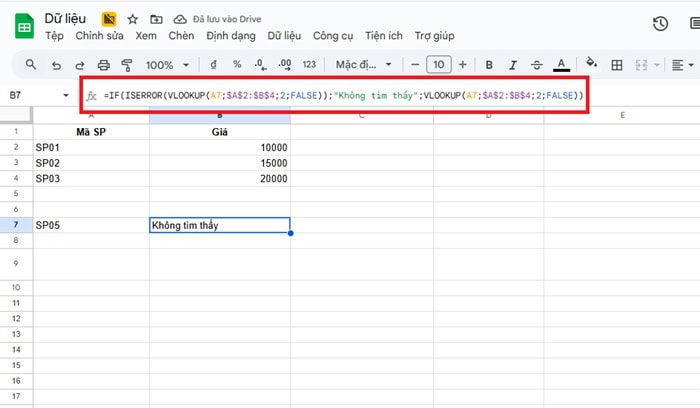This screenshot has width=700, height=408.
Task: Open the Name Box dropdown arrow
Action: click(x=67, y=96)
